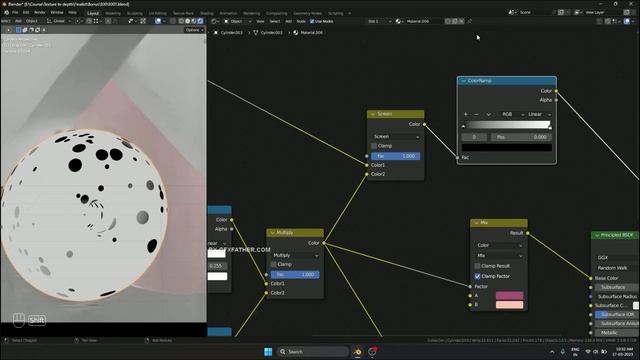Image resolution: width=640 pixels, height=360 pixels.
Task: Switch to the Layout workspace tab
Action: 93,13
